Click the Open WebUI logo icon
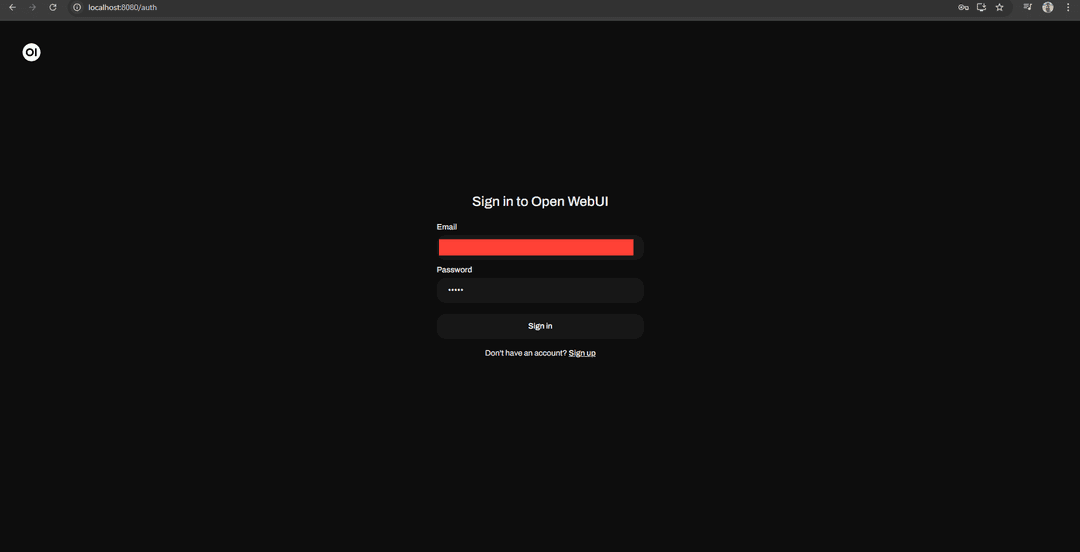Viewport: 1080px width, 552px height. tap(31, 52)
